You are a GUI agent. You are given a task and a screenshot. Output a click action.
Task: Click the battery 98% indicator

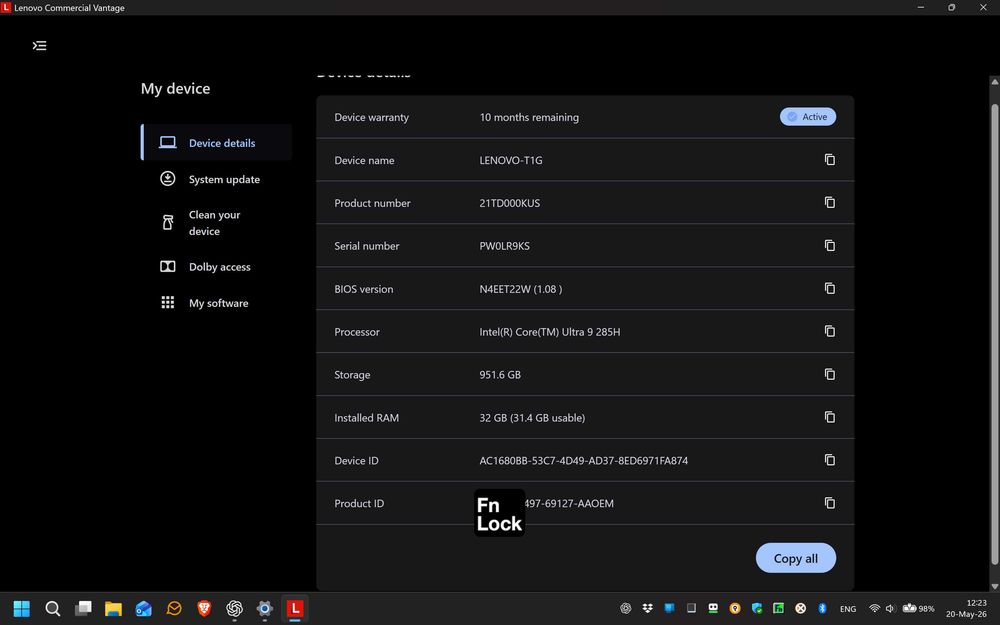click(918, 608)
